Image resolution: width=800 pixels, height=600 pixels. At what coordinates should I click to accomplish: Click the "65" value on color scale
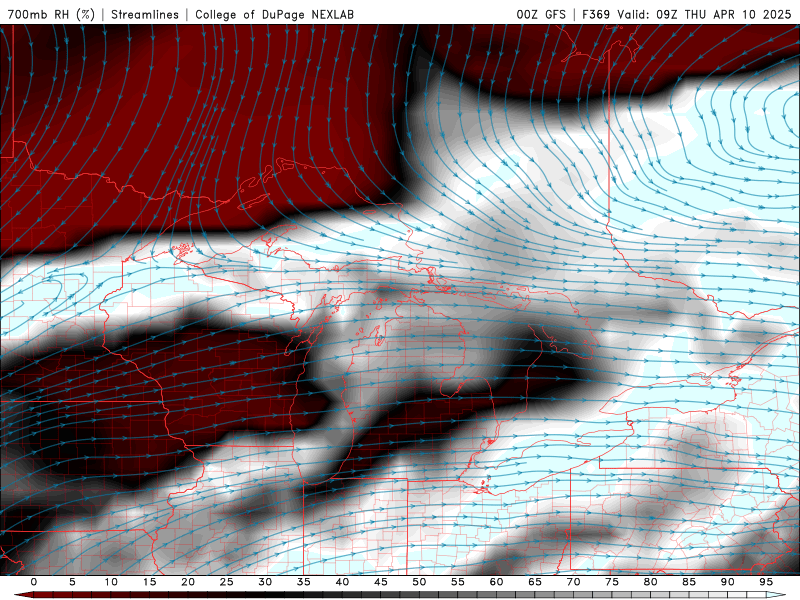(535, 582)
